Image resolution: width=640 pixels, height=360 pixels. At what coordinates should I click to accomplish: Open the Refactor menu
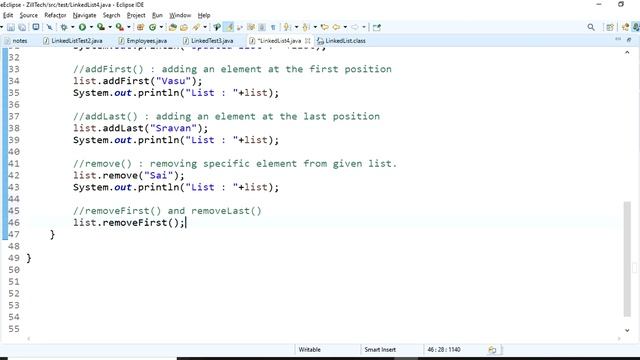55,15
